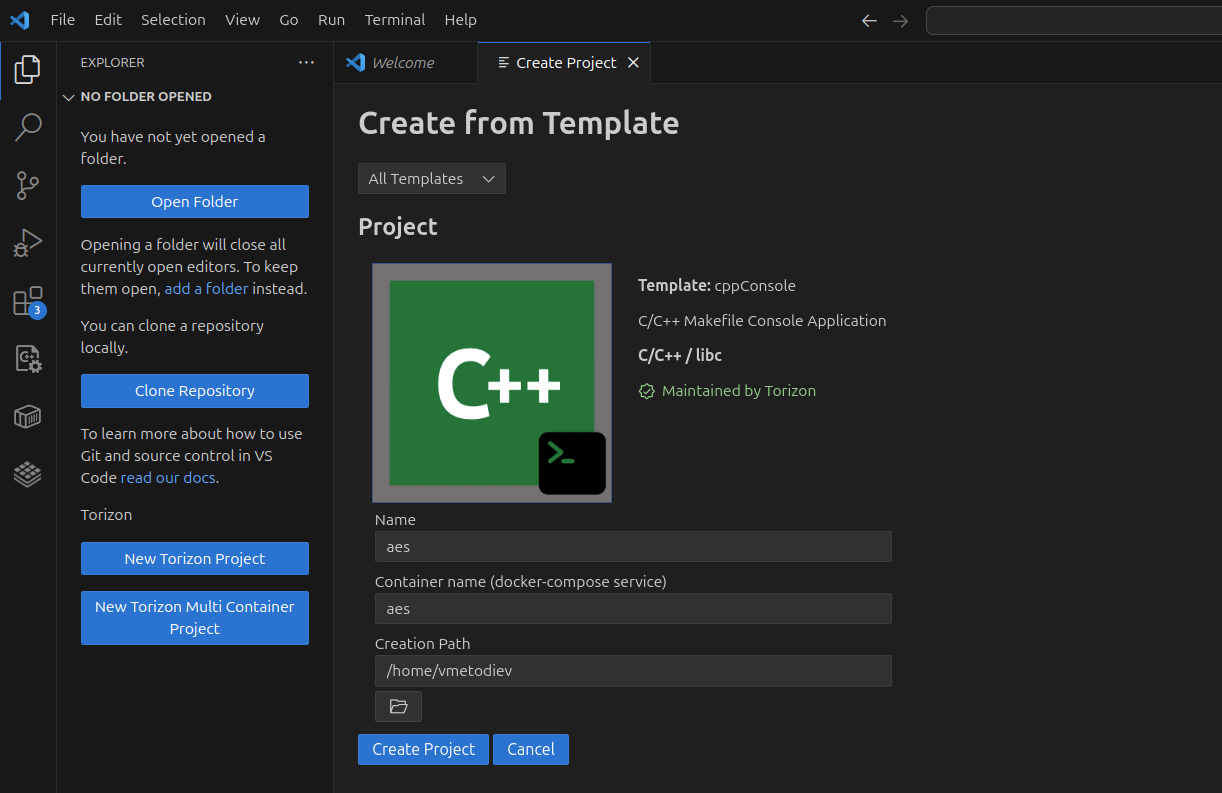Viewport: 1222px width, 793px height.
Task: Open the Extensions view icon
Action: [28, 301]
